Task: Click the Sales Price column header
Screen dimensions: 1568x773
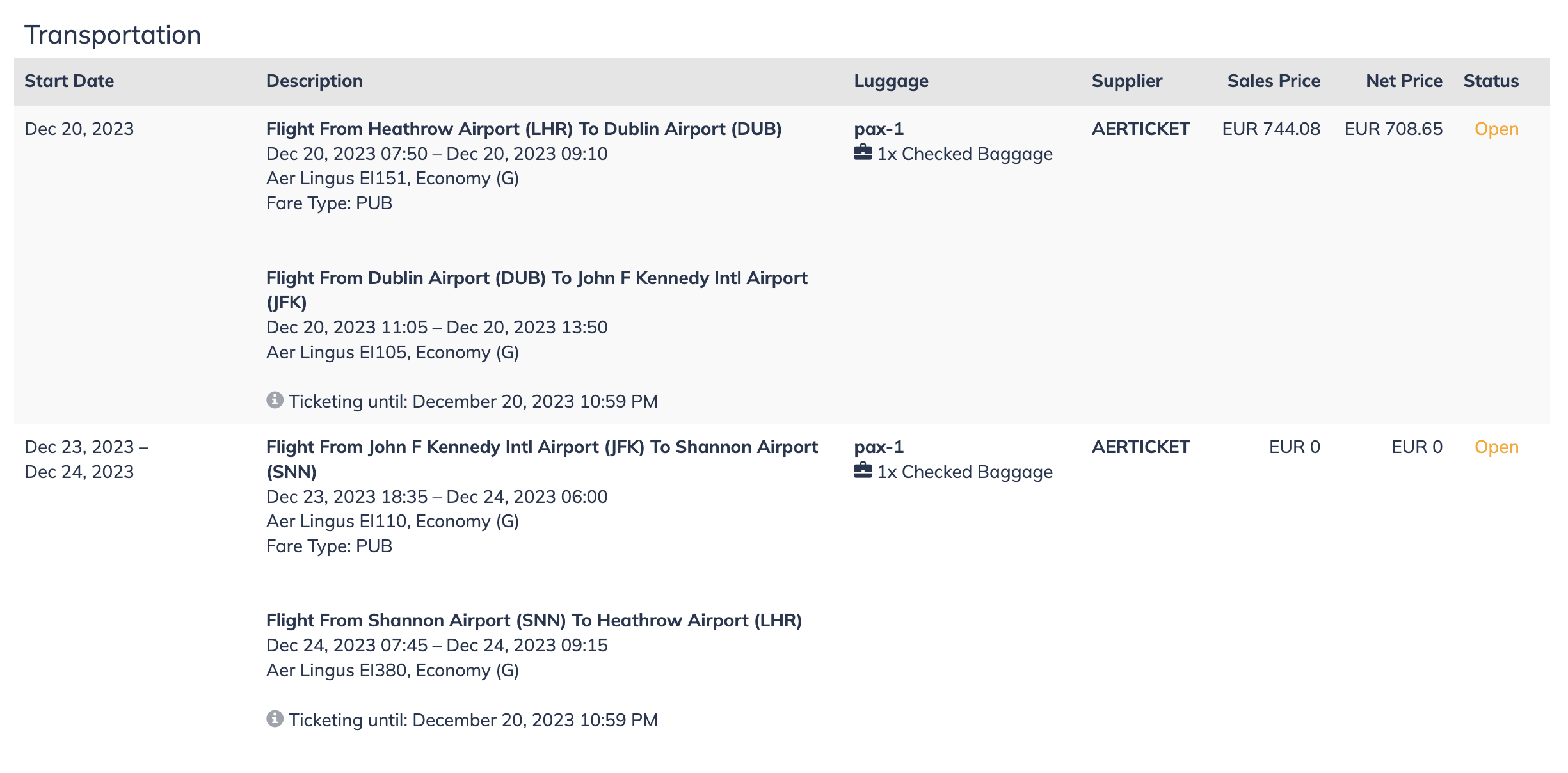Action: point(1274,81)
